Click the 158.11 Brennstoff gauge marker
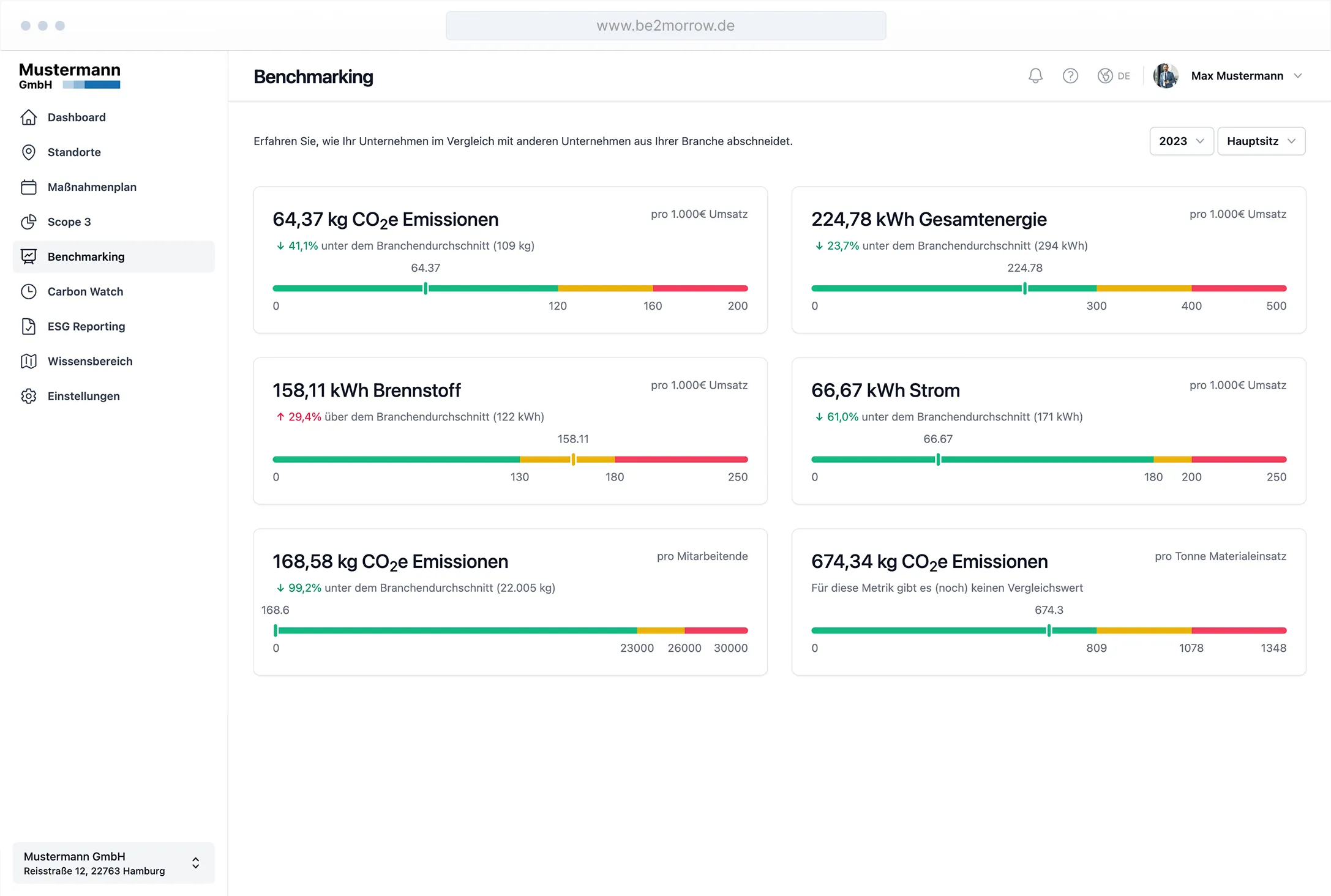Viewport: 1331px width, 896px height. [573, 459]
